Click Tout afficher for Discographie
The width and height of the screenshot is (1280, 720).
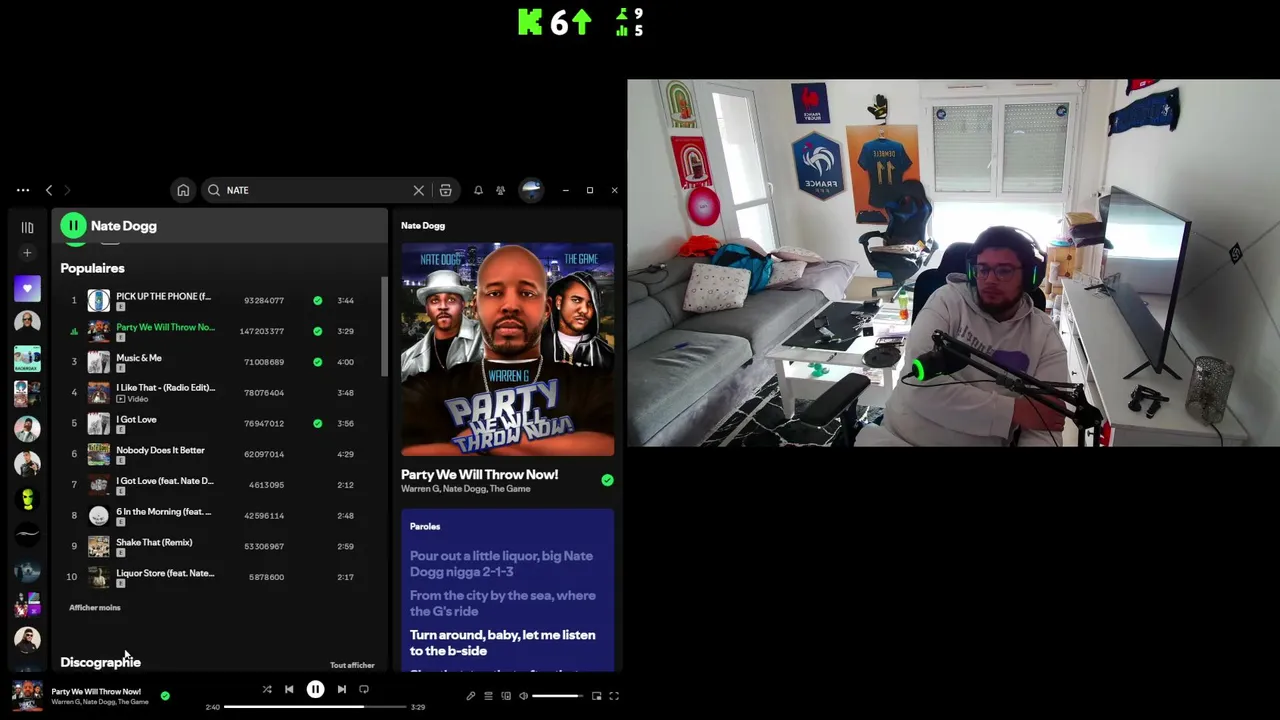(352, 665)
